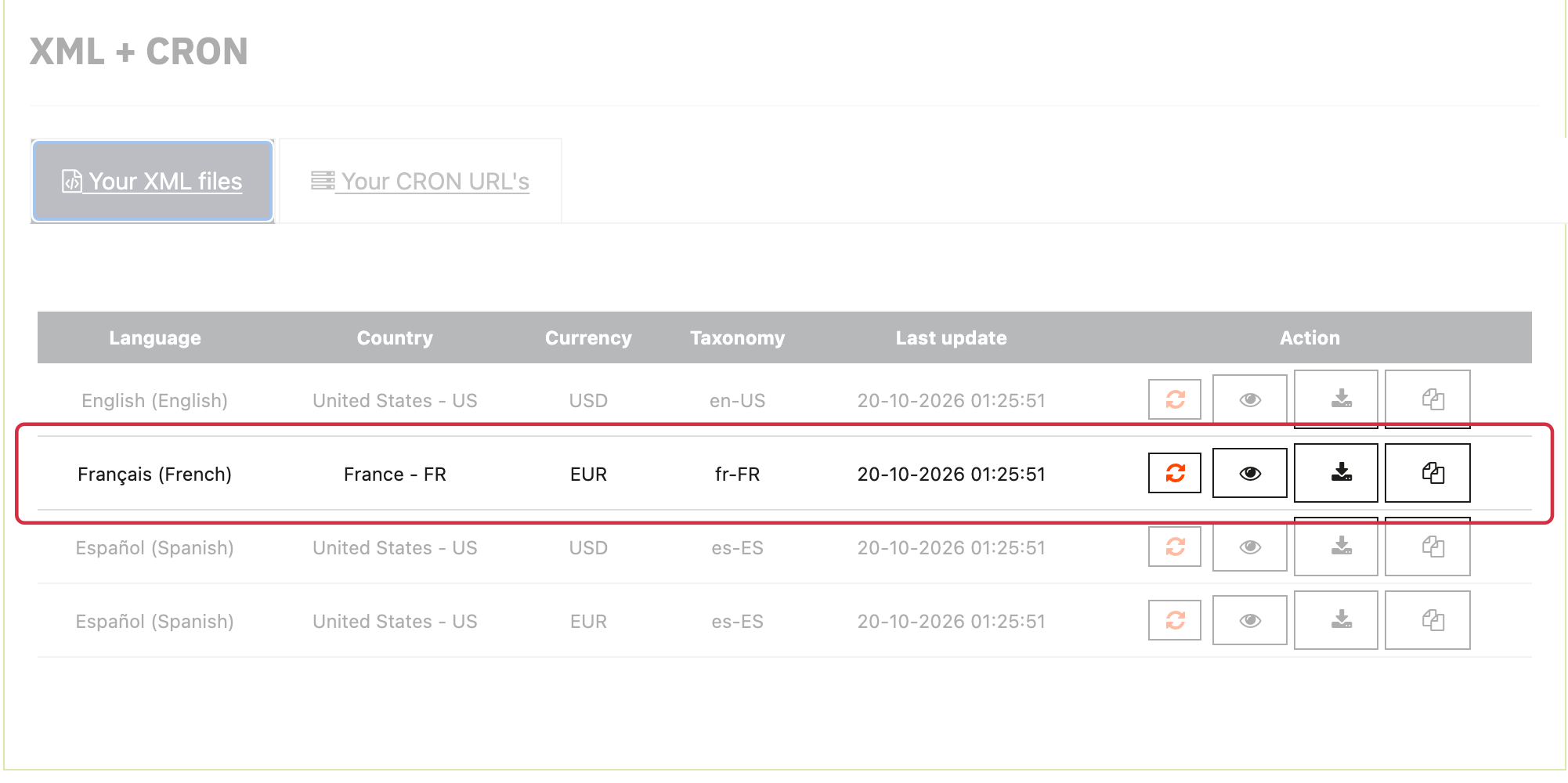1568x783 pixels.
Task: Select the Currency column header
Action: pos(588,337)
